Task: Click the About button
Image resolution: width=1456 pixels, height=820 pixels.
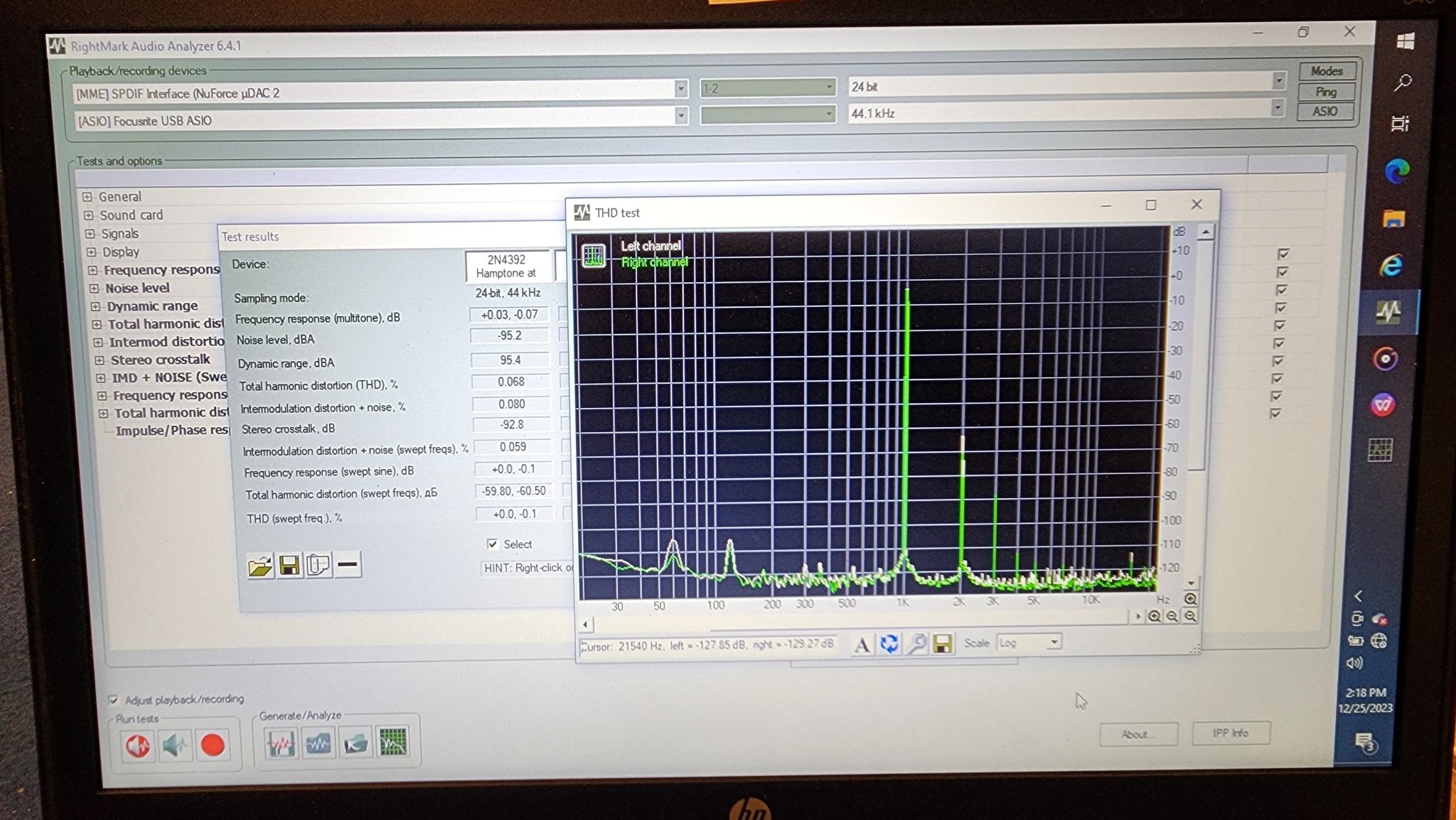Action: tap(1137, 734)
